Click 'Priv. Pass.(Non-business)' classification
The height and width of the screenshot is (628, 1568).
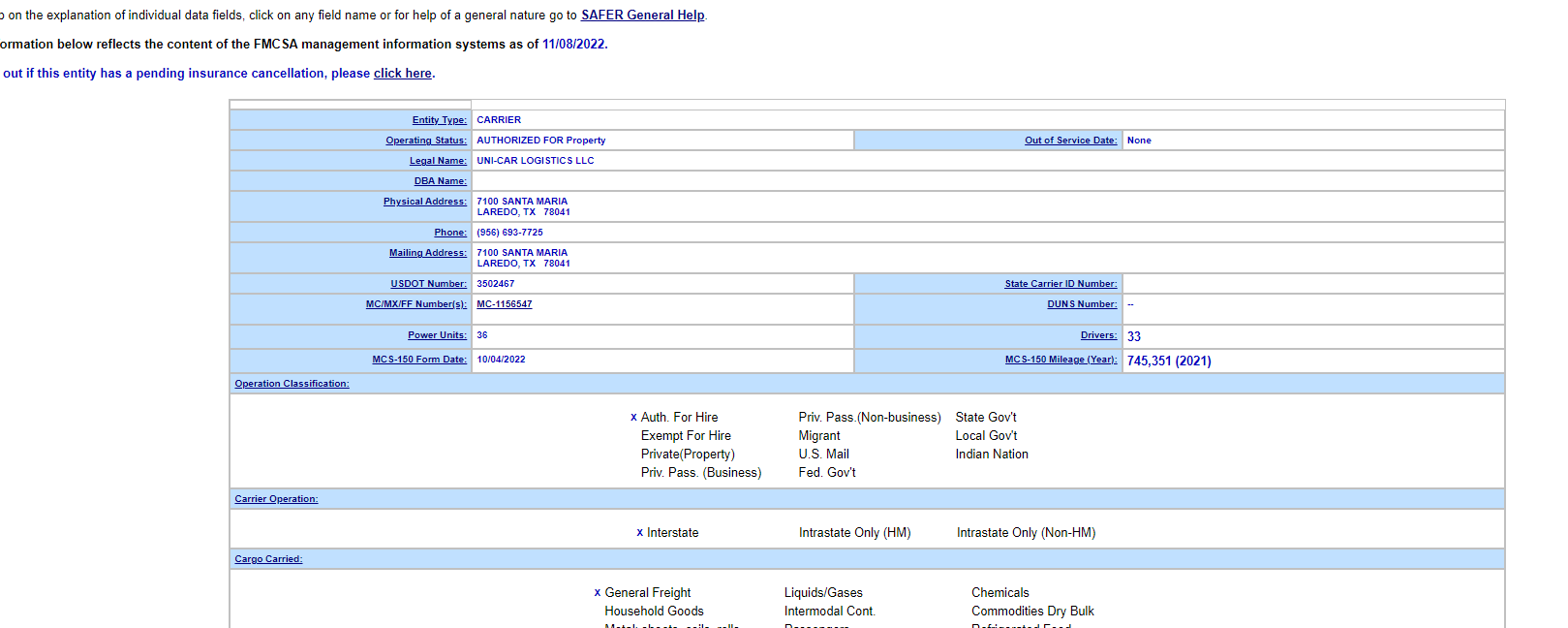[870, 418]
